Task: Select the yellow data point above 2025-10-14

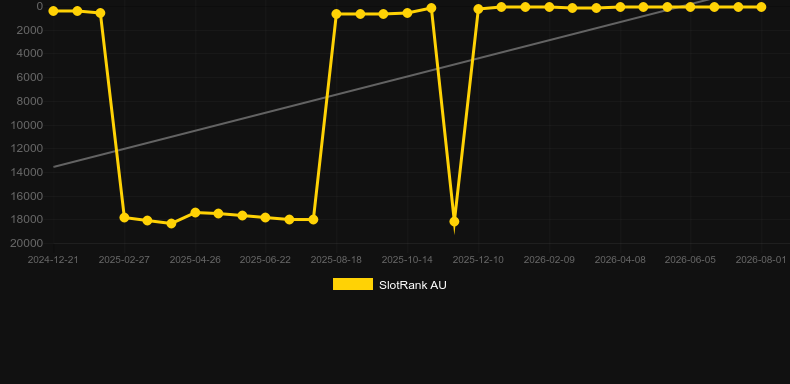Action: coord(408,13)
